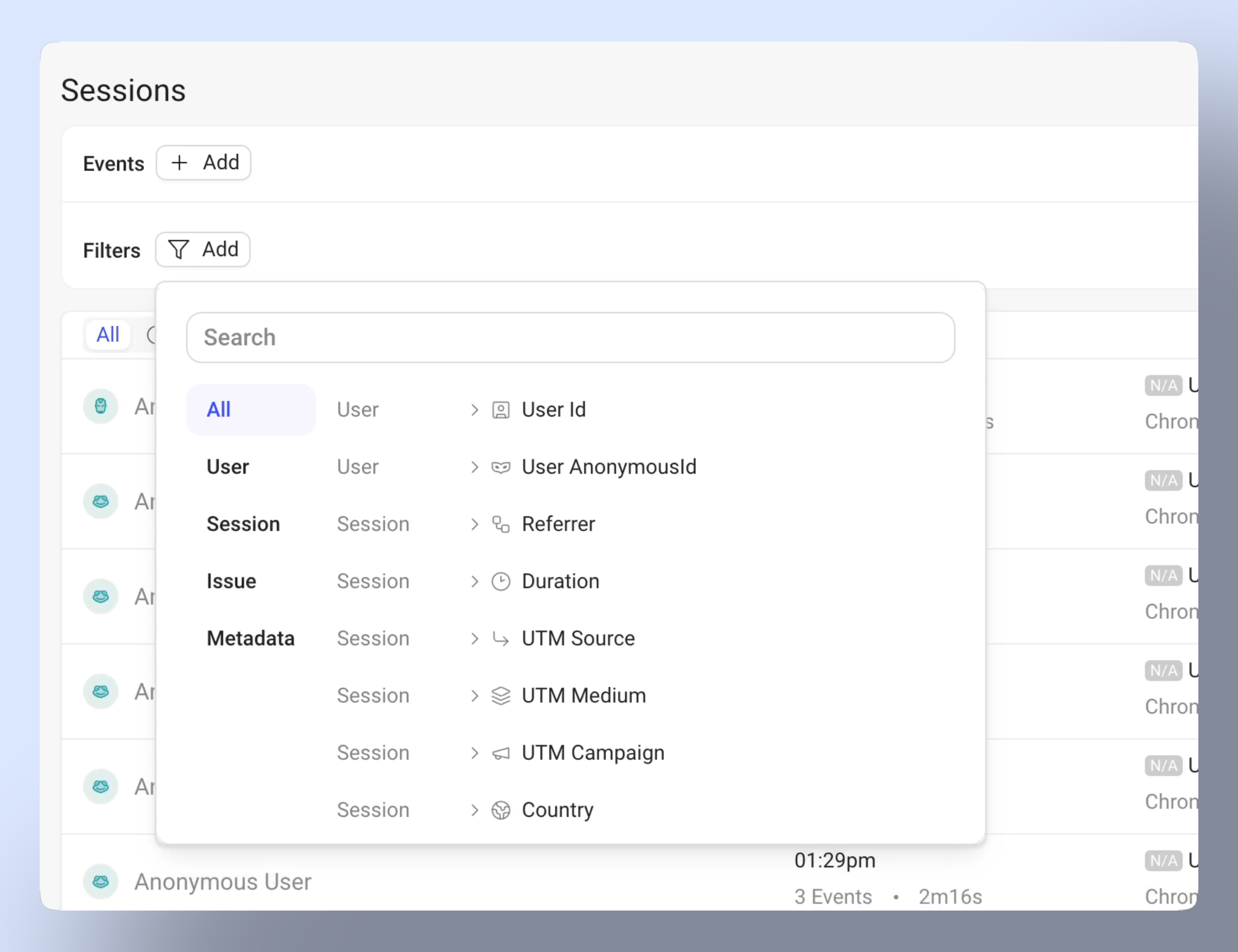
Task: Select the Metadata filter category
Action: (x=250, y=639)
